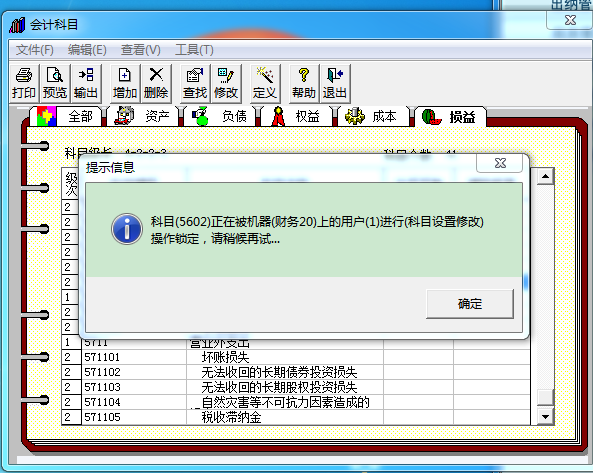Viewport: 593px width, 473px height.
Task: Open the 工具(T) menu
Action: pos(194,50)
